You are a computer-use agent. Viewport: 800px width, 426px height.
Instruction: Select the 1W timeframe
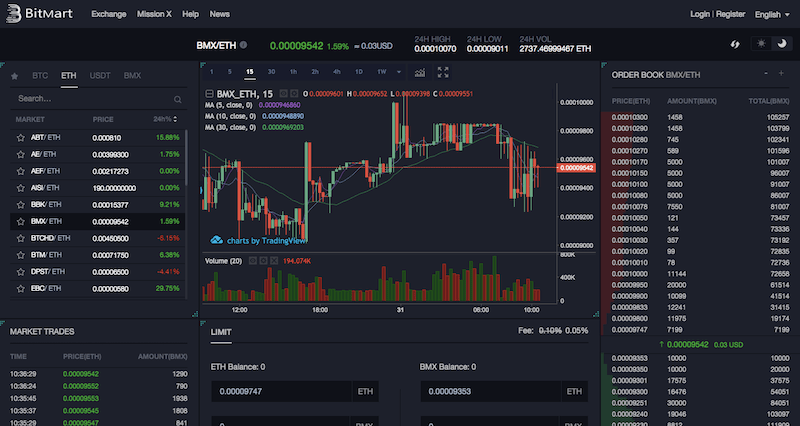[382, 72]
